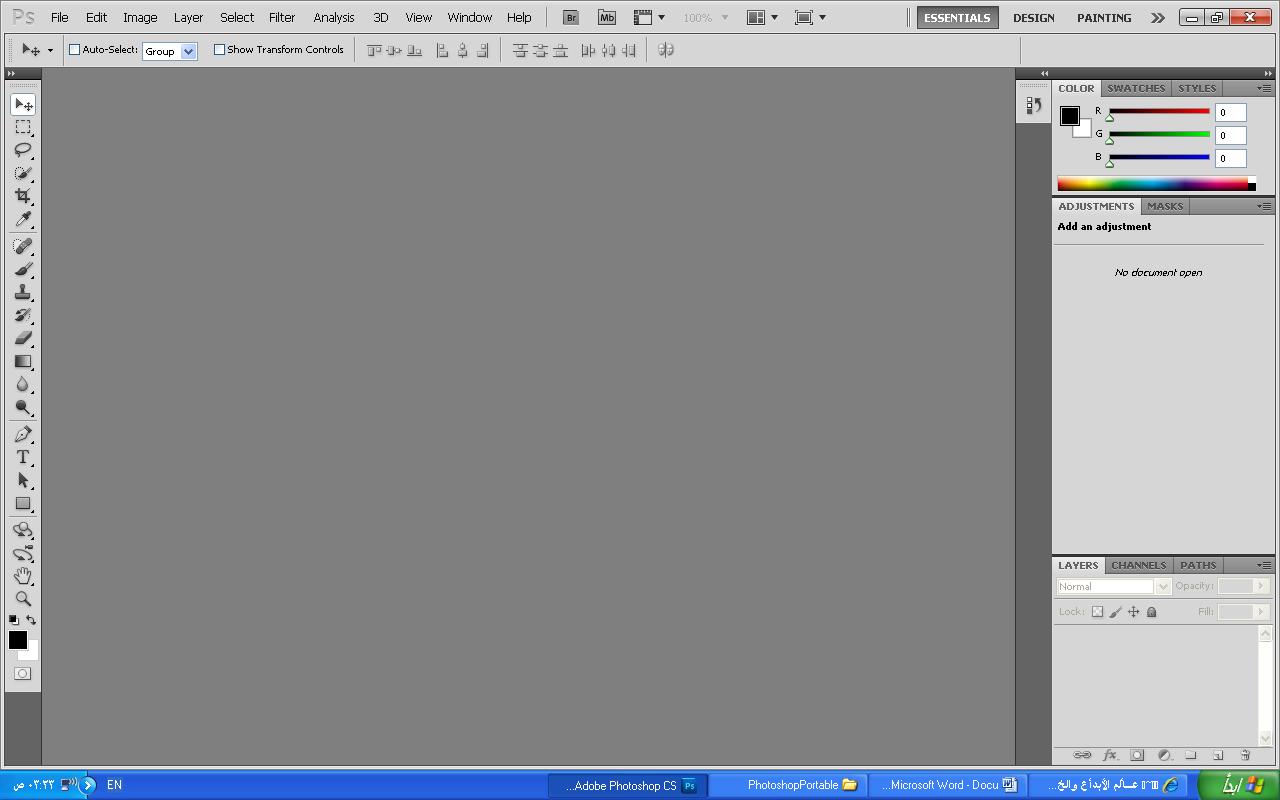The image size is (1280, 800).
Task: Launch Adobe Bridge from the Br icon
Action: [x=570, y=17]
